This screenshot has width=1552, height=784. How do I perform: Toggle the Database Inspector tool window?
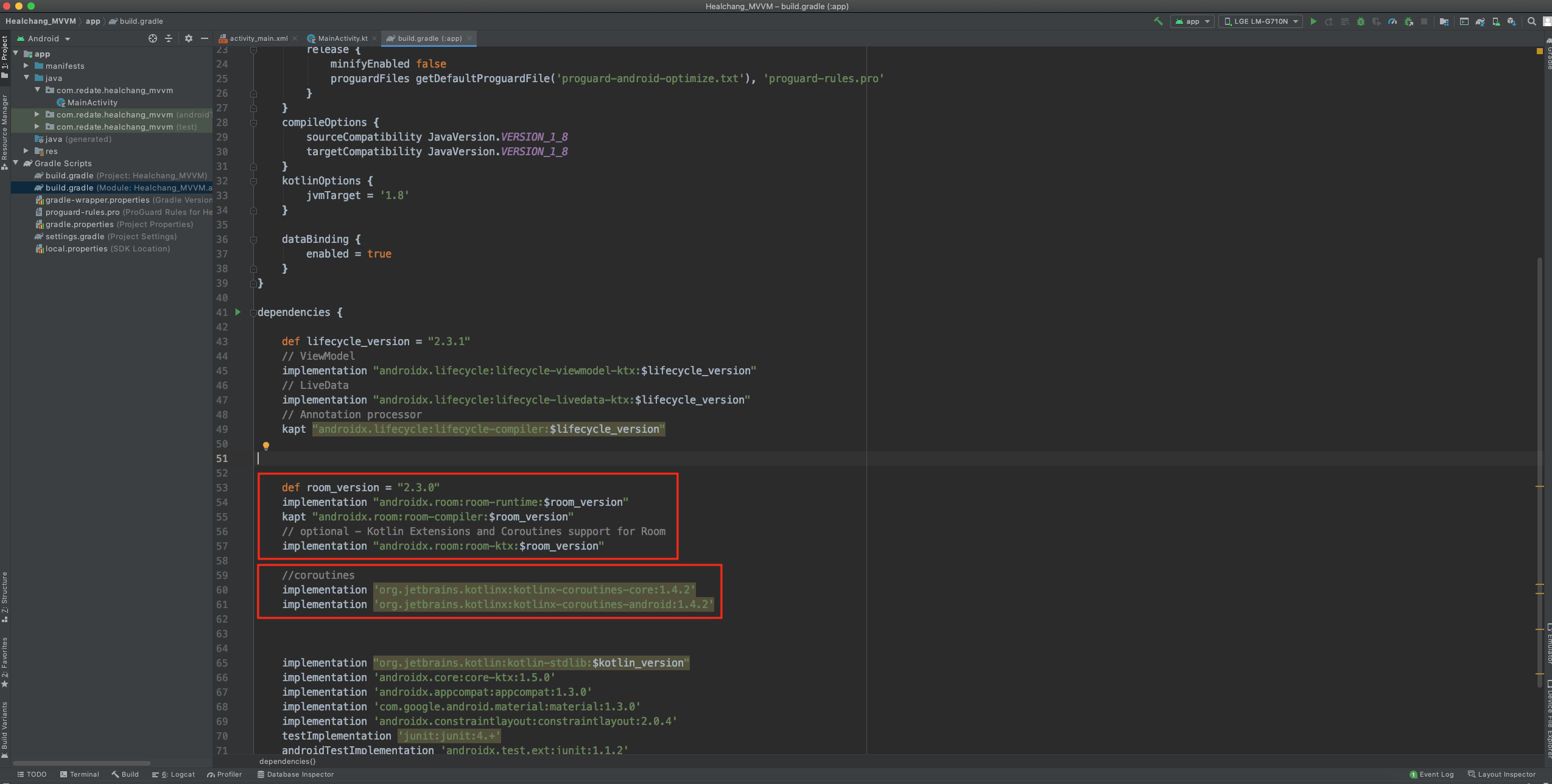pyautogui.click(x=295, y=774)
